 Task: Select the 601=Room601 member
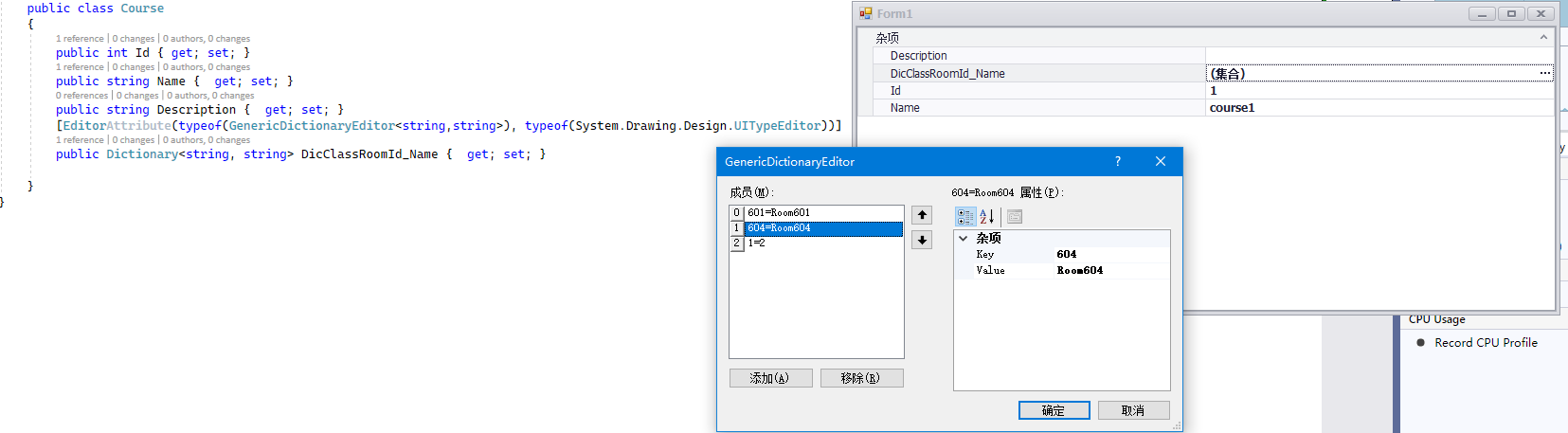point(822,213)
